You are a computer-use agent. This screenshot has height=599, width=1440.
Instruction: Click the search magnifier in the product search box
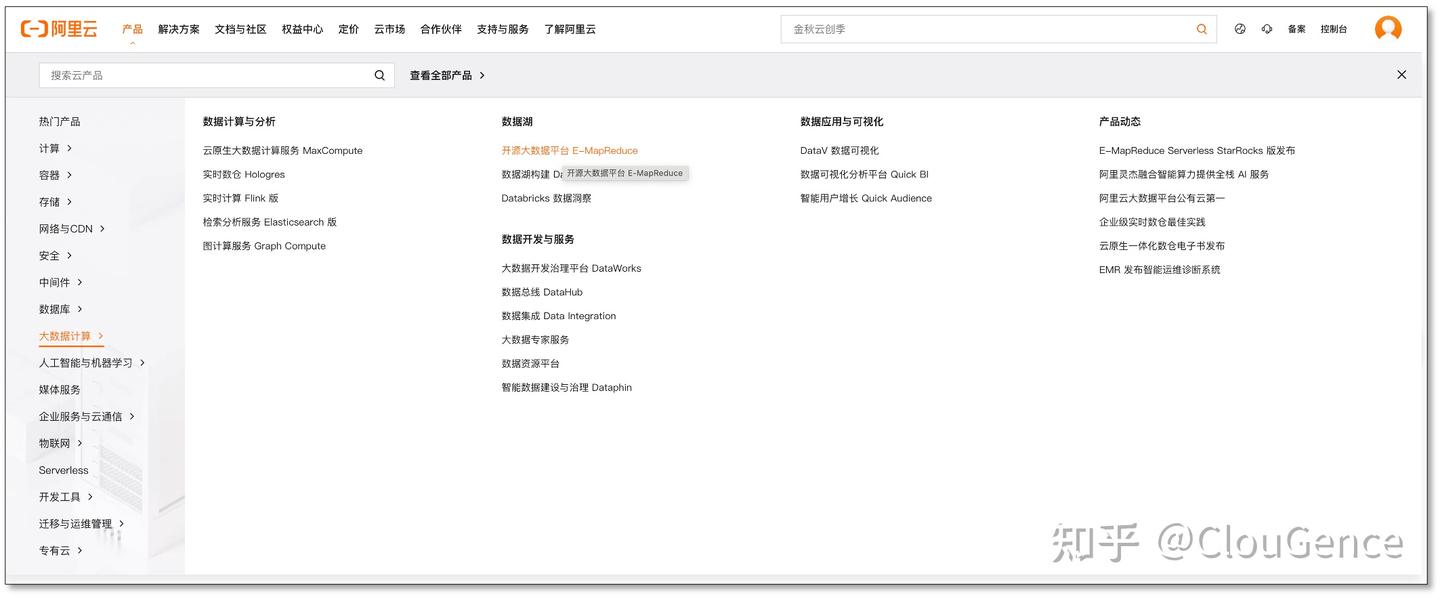(379, 74)
